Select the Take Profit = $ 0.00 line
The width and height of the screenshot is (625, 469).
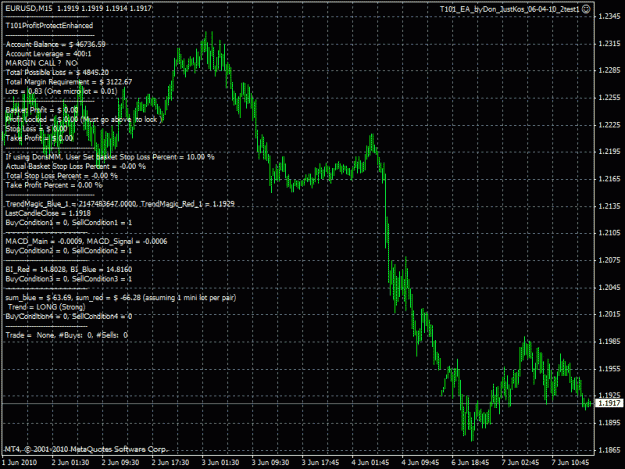[x=39, y=138]
